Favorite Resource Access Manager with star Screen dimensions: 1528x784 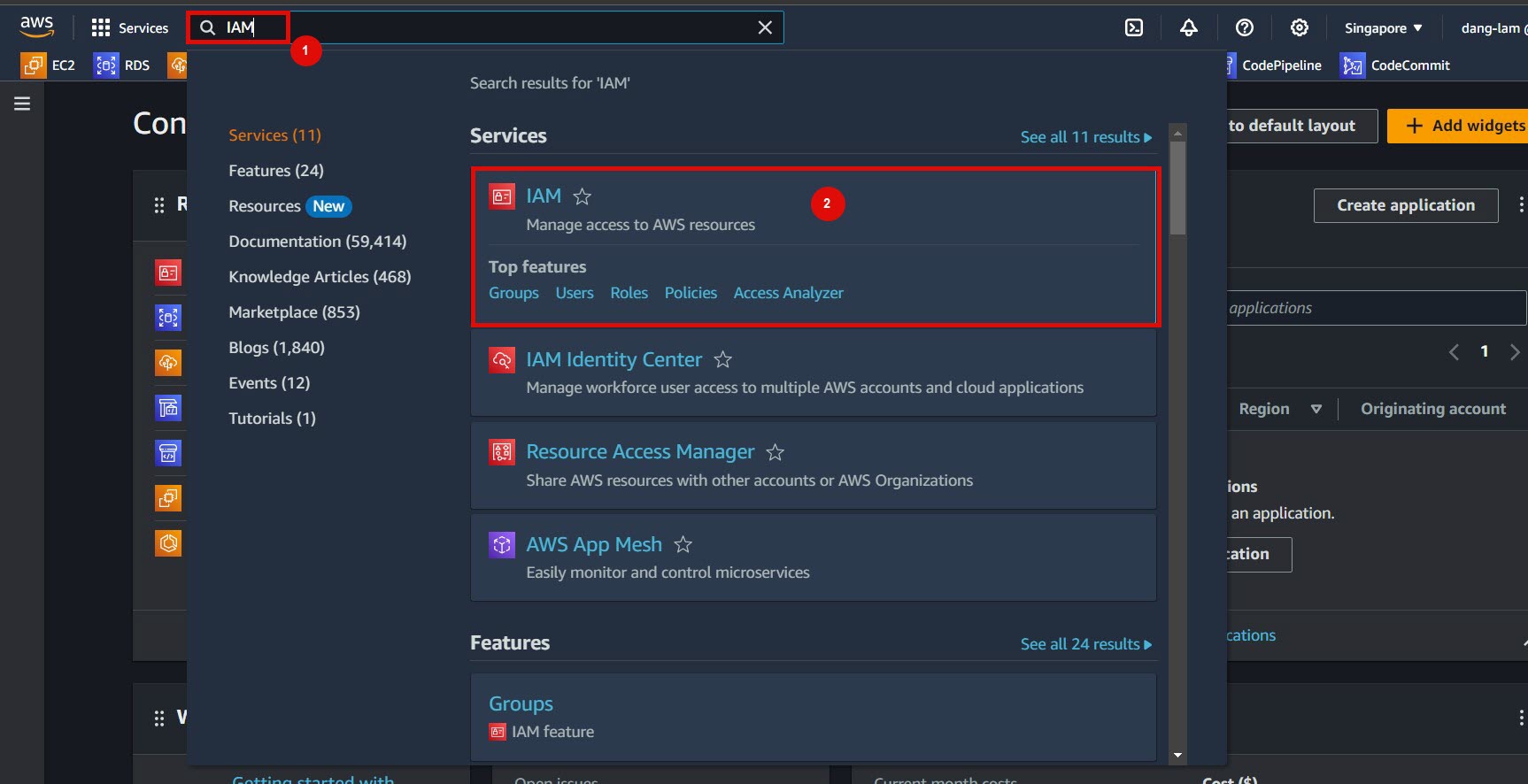tap(775, 452)
